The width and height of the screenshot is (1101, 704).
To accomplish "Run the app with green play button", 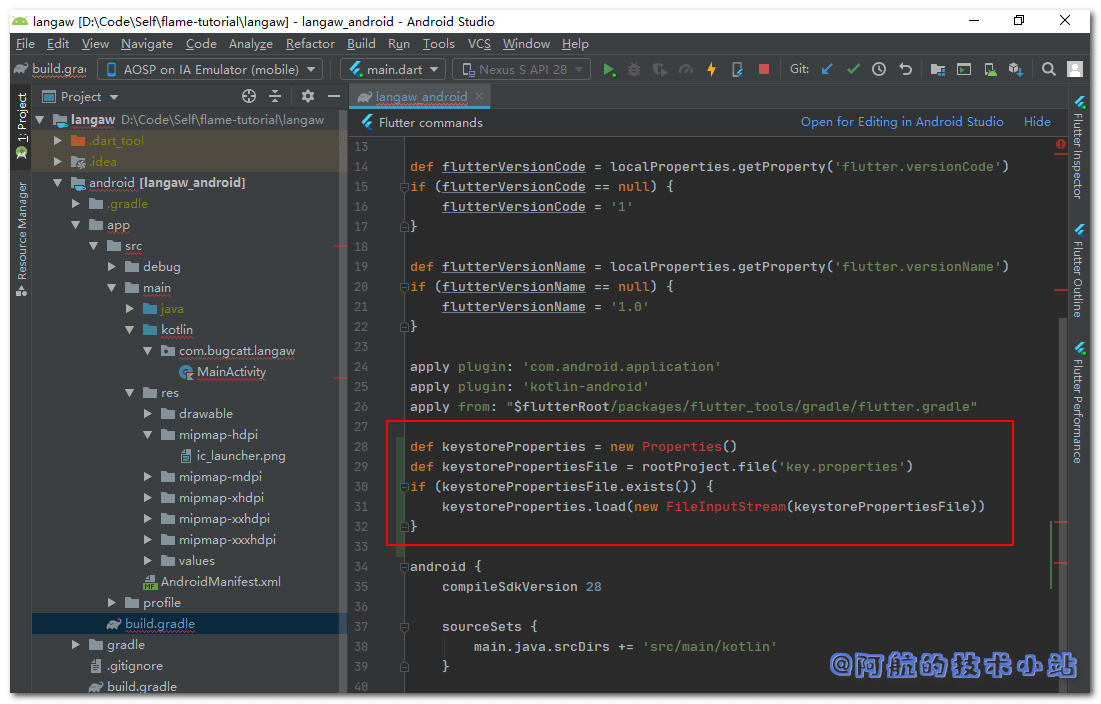I will (608, 69).
